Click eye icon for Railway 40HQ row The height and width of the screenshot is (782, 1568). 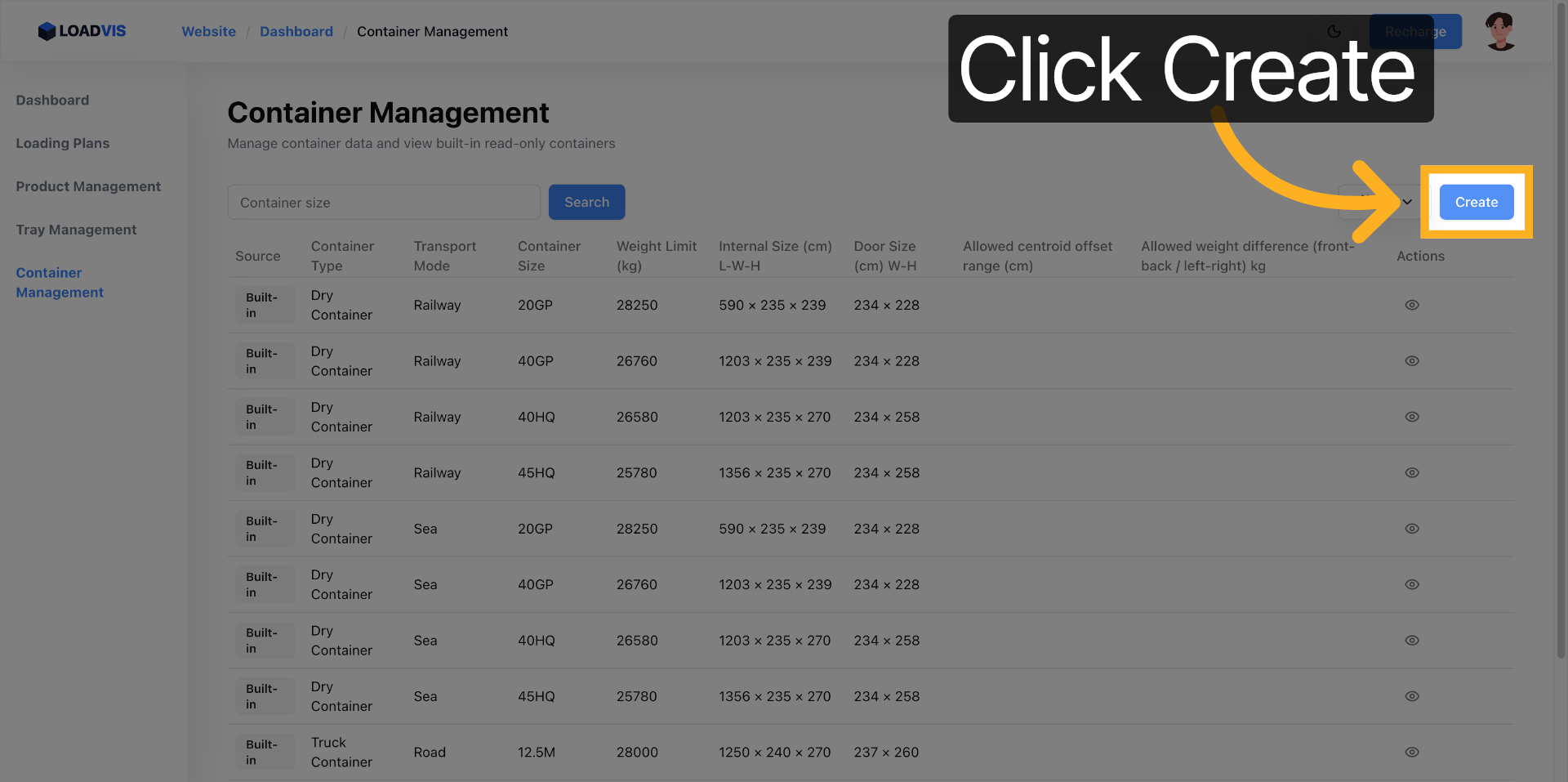1411,417
